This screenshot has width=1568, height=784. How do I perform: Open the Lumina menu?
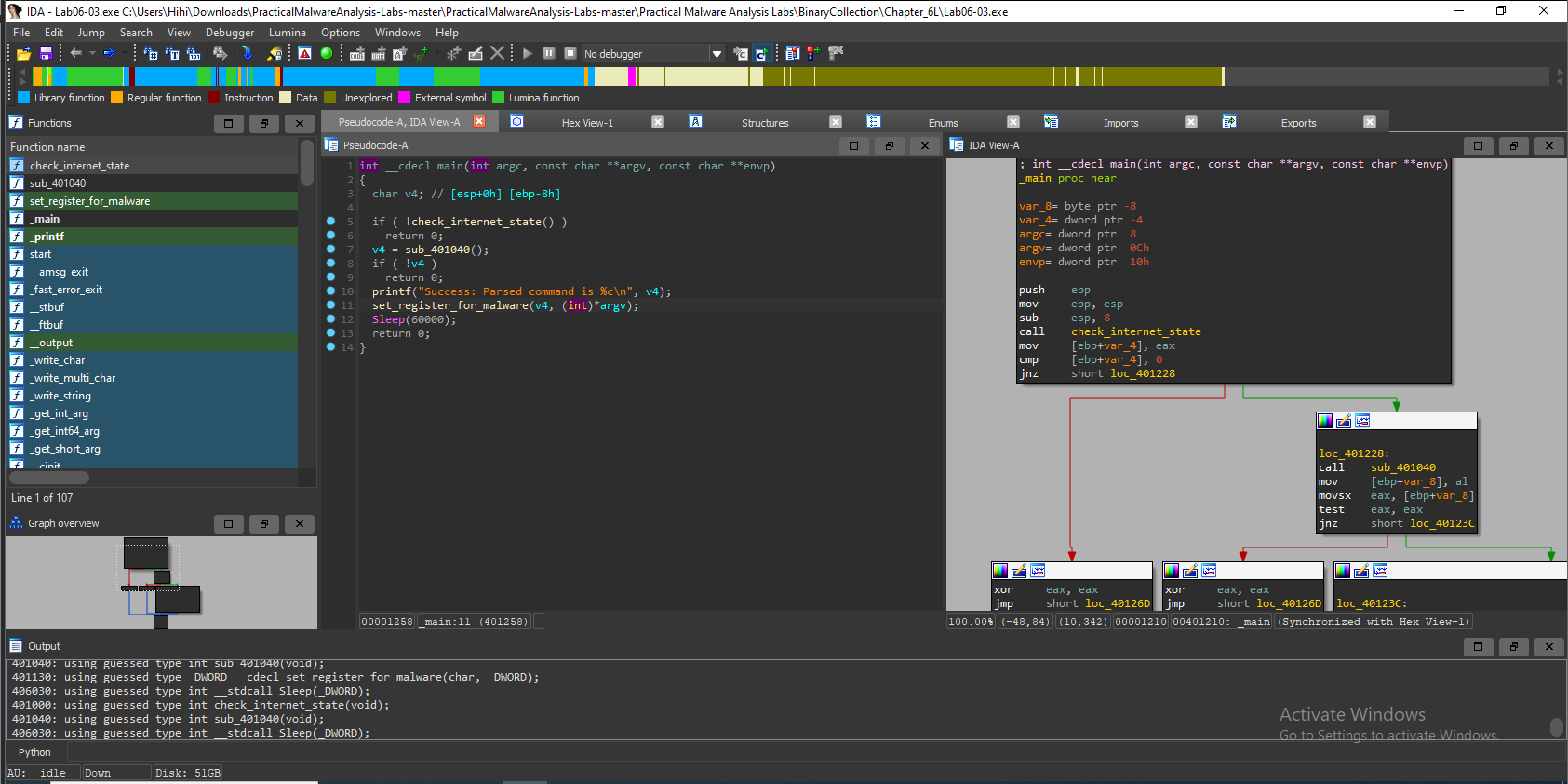[287, 33]
